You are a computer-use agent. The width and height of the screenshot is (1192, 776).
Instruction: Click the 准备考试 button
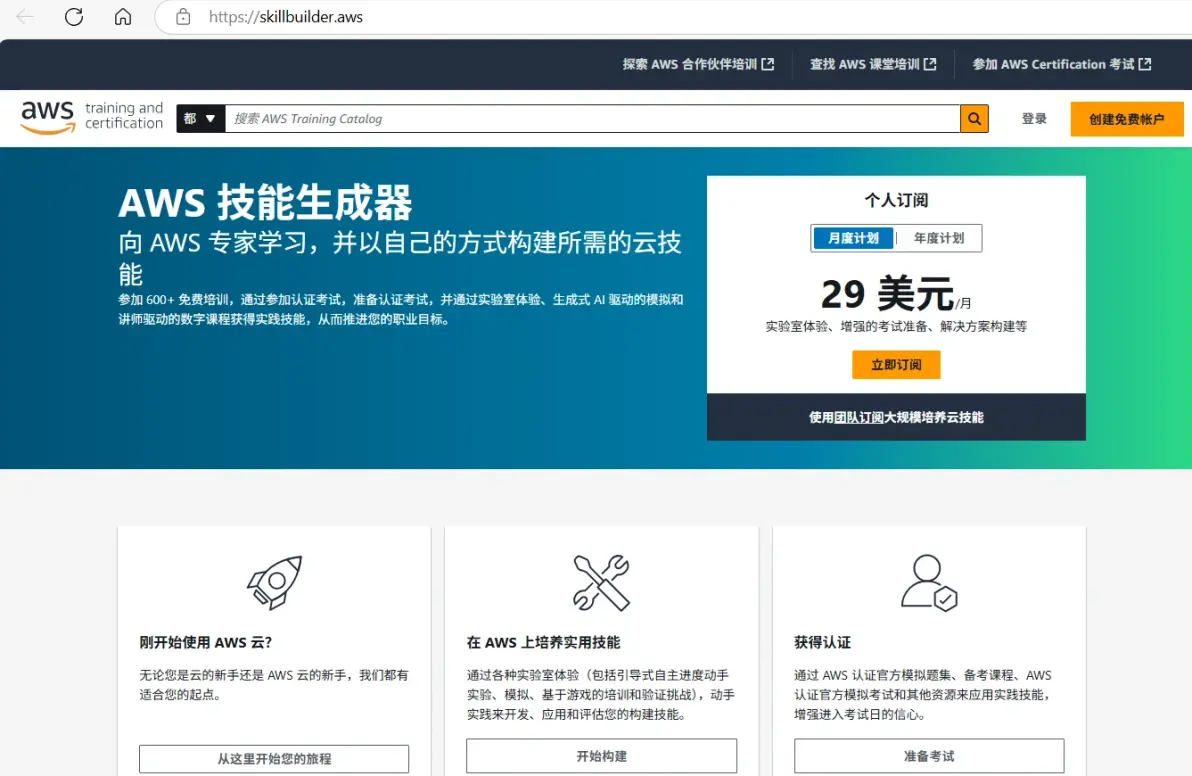coord(929,756)
